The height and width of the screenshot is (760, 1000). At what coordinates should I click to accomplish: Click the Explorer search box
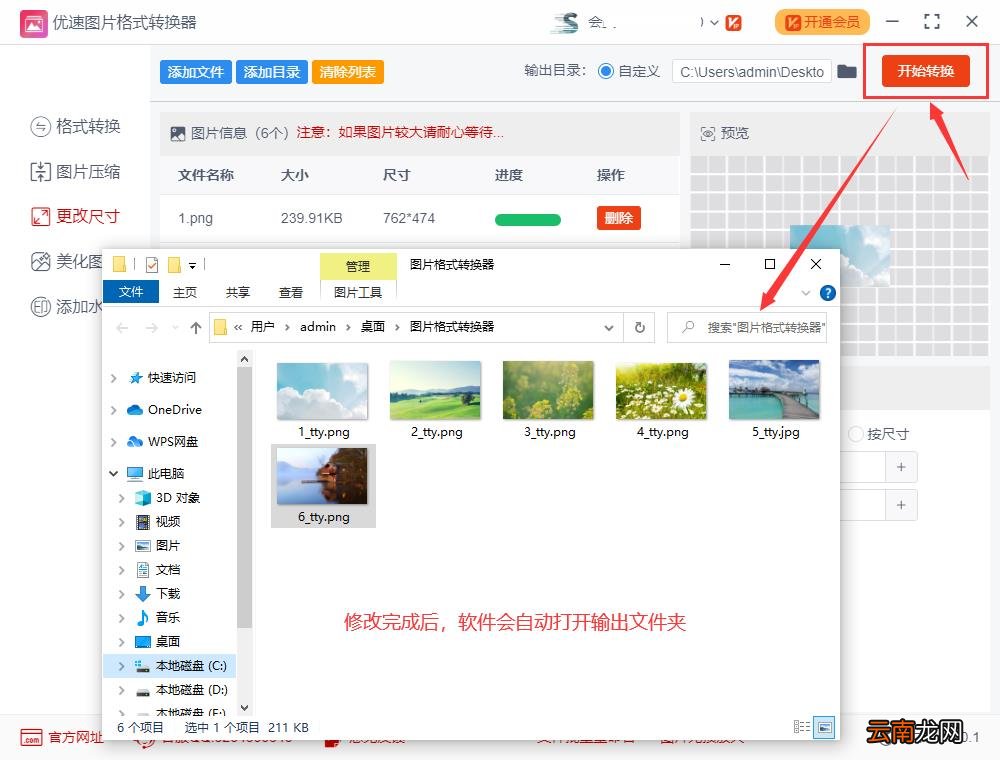click(747, 328)
